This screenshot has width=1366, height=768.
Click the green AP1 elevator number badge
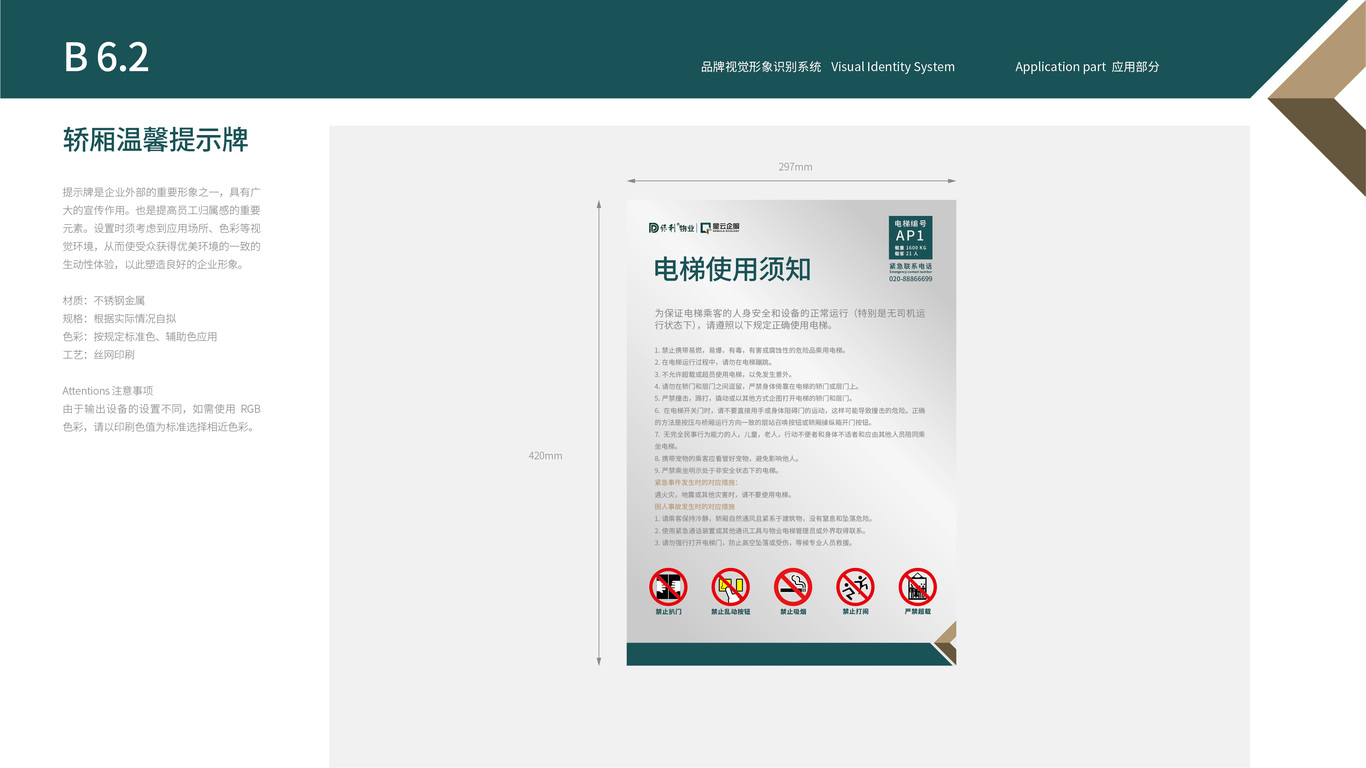tap(910, 238)
